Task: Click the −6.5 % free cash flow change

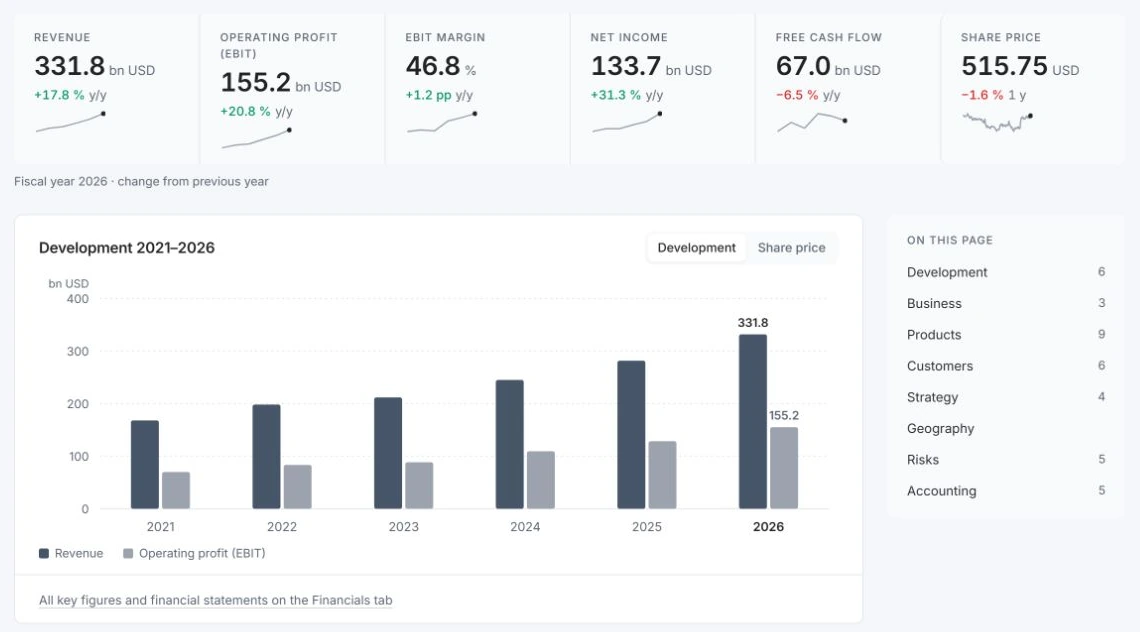Action: coord(797,95)
